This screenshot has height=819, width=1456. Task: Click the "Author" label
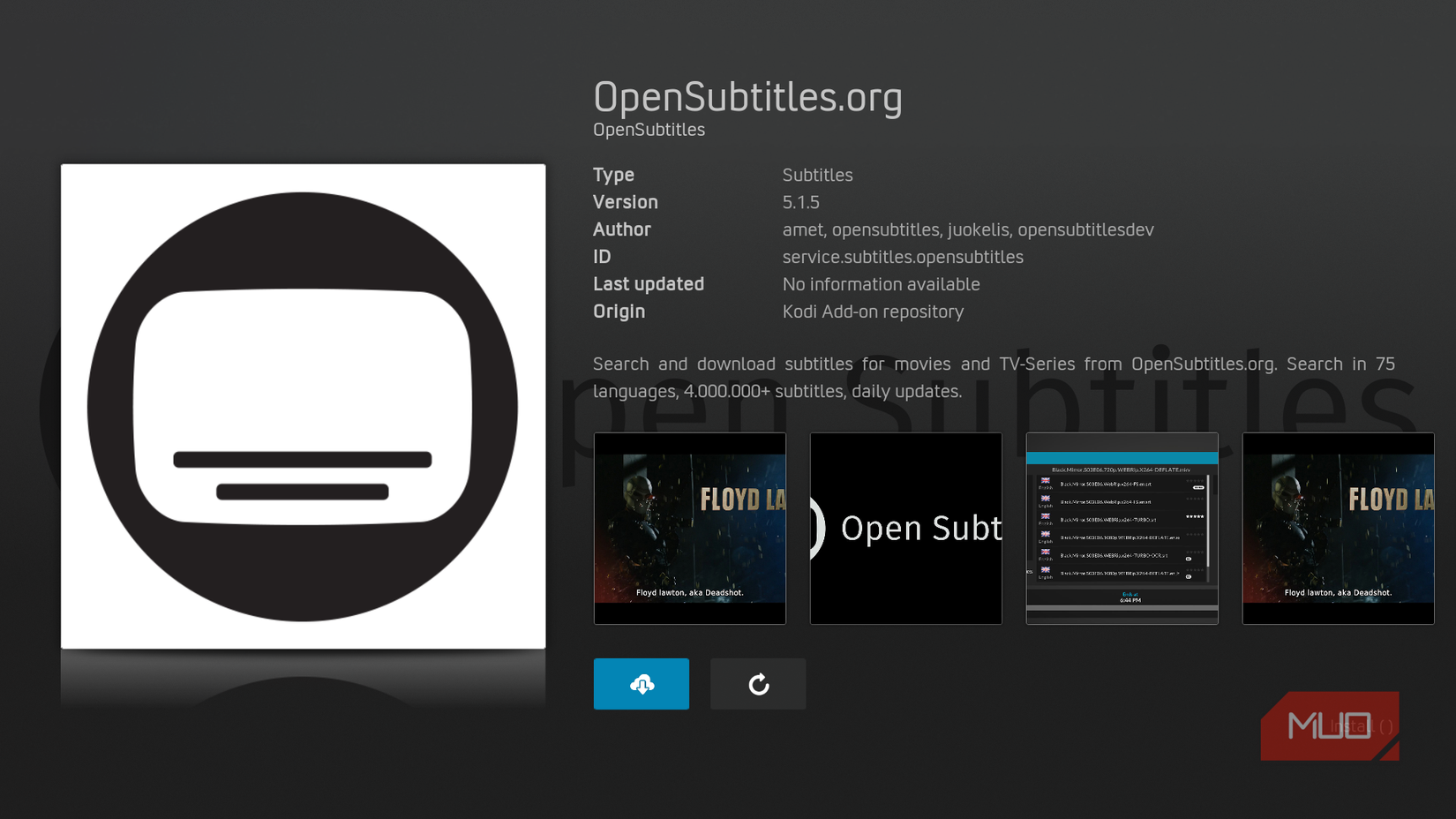tap(622, 229)
